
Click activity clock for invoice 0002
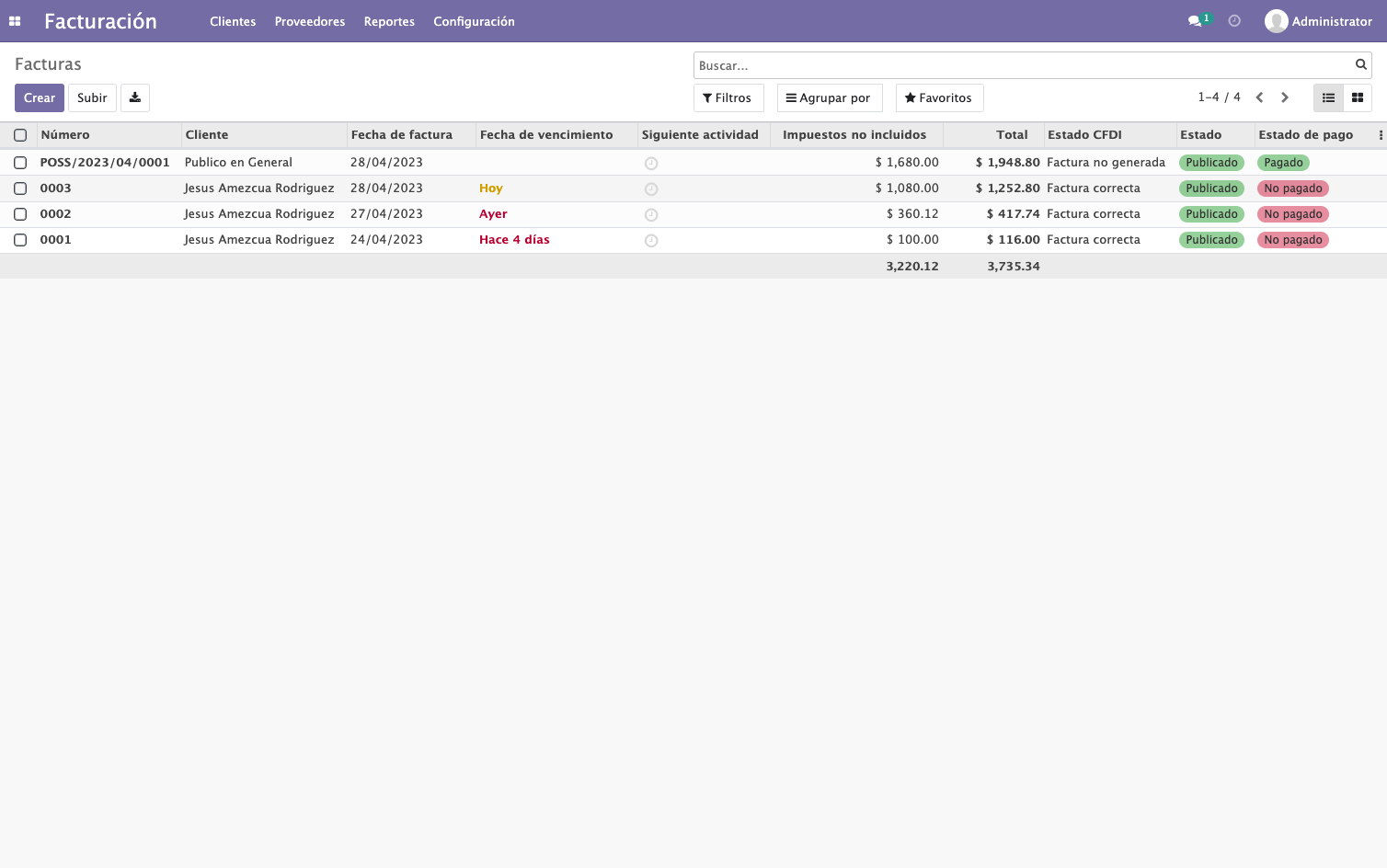651,214
